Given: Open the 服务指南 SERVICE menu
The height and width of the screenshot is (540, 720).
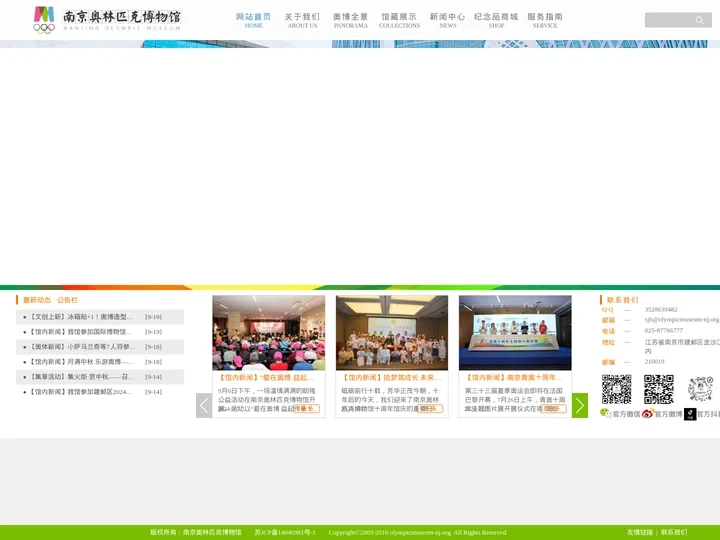Looking at the screenshot, I should coord(545,20).
